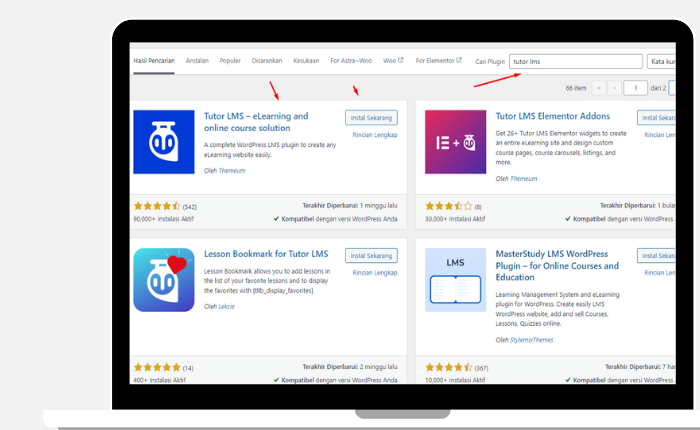Switch to Hasil Pencarian tab

pos(154,61)
